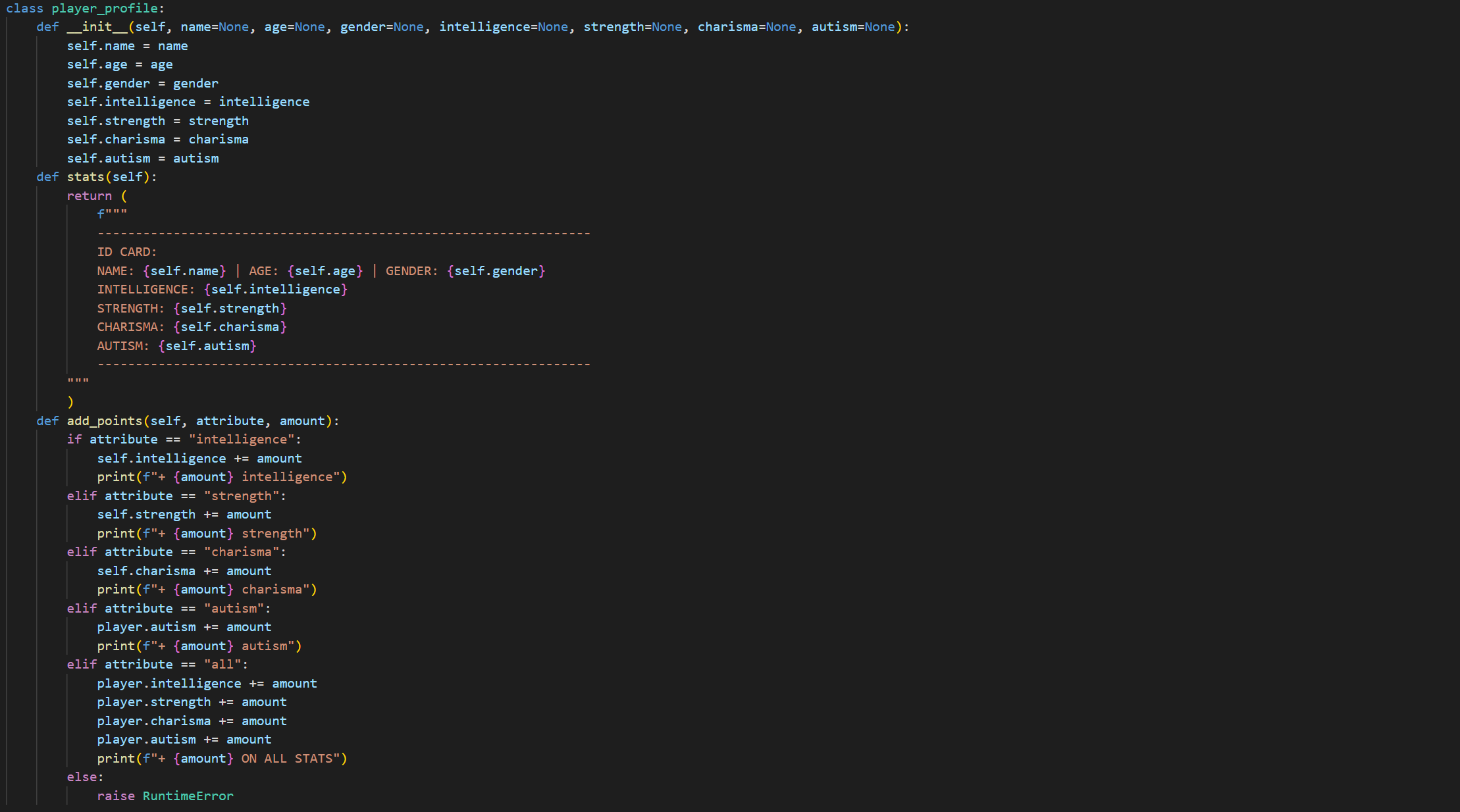Image resolution: width=1460 pixels, height=812 pixels.
Task: Click the else keyword
Action: tap(82, 777)
